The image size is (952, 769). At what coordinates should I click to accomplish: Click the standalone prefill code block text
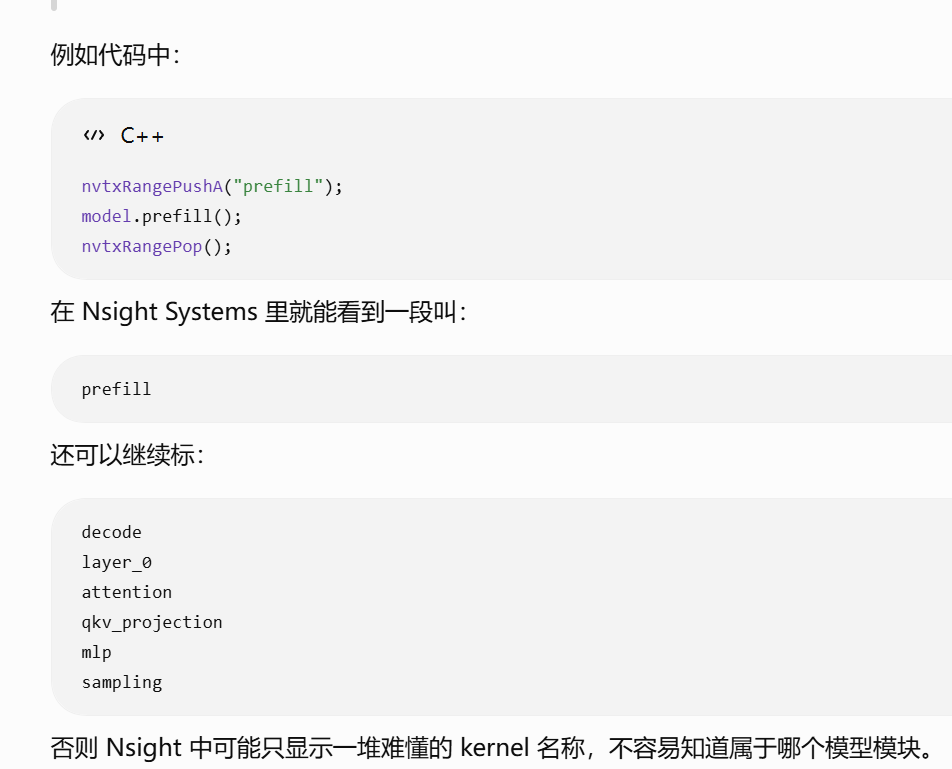coord(116,389)
